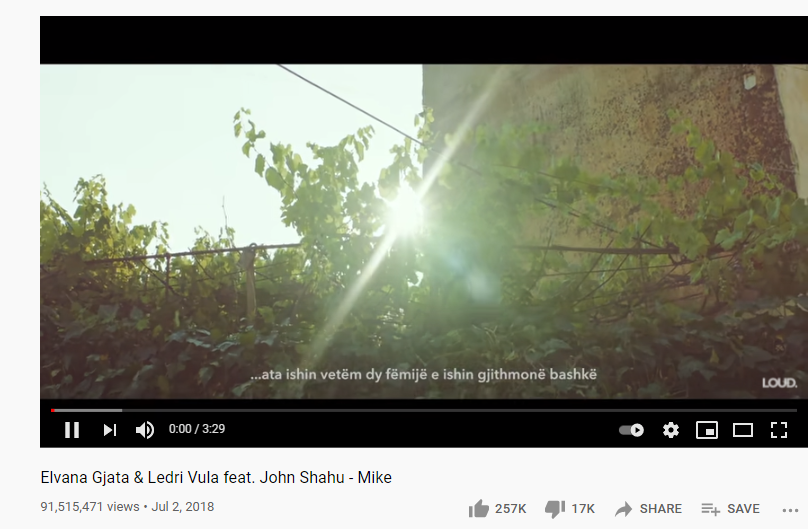This screenshot has width=808, height=529.
Task: Pause the video playback
Action: tap(72, 430)
